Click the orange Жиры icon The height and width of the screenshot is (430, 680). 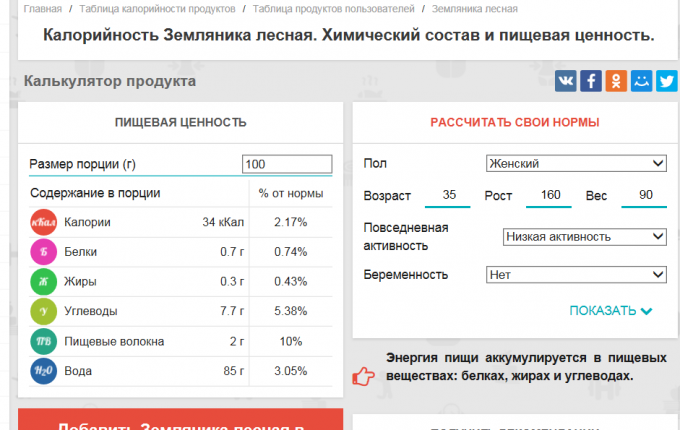click(43, 282)
